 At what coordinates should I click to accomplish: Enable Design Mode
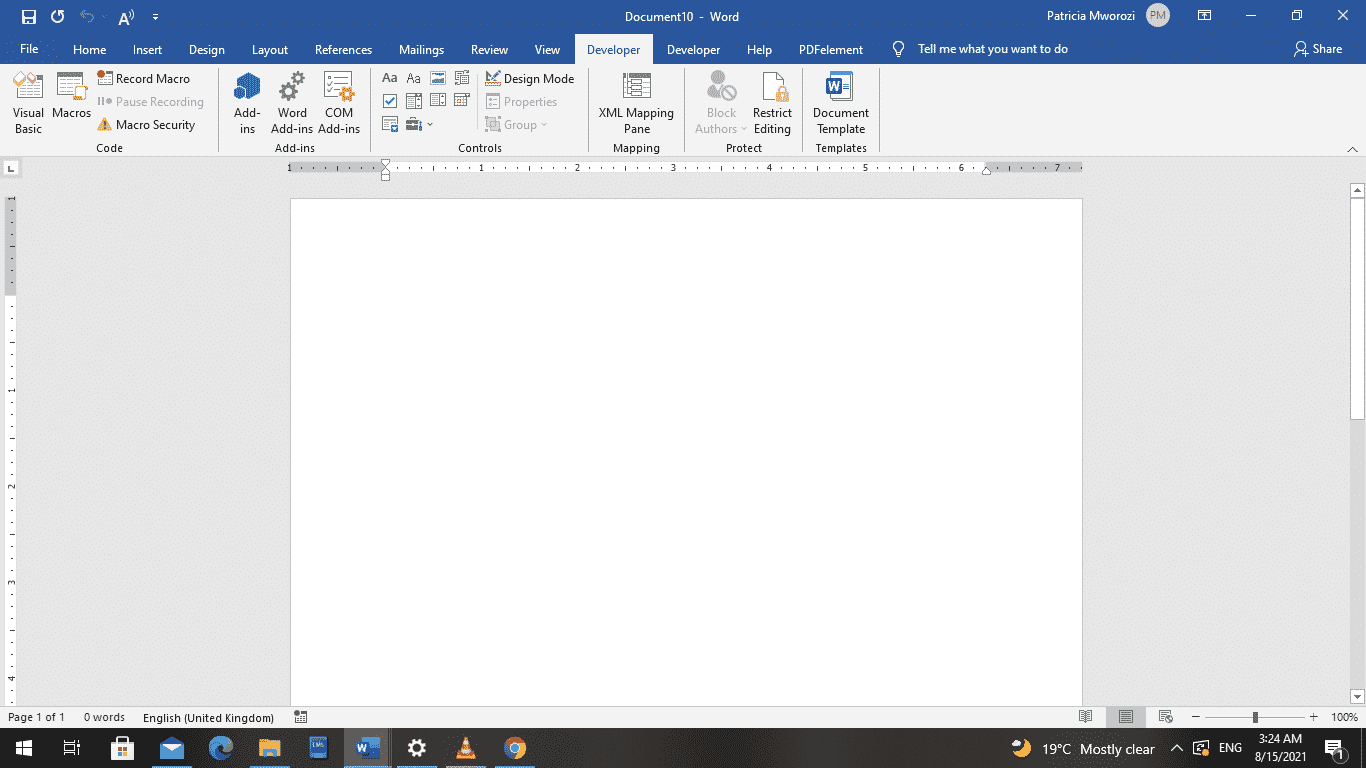[530, 77]
